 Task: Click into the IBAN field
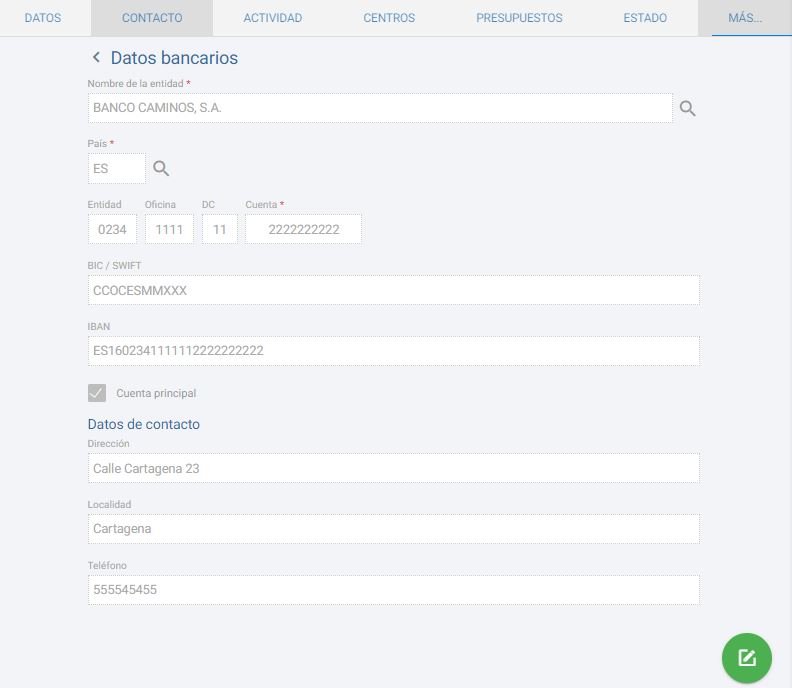(x=393, y=351)
